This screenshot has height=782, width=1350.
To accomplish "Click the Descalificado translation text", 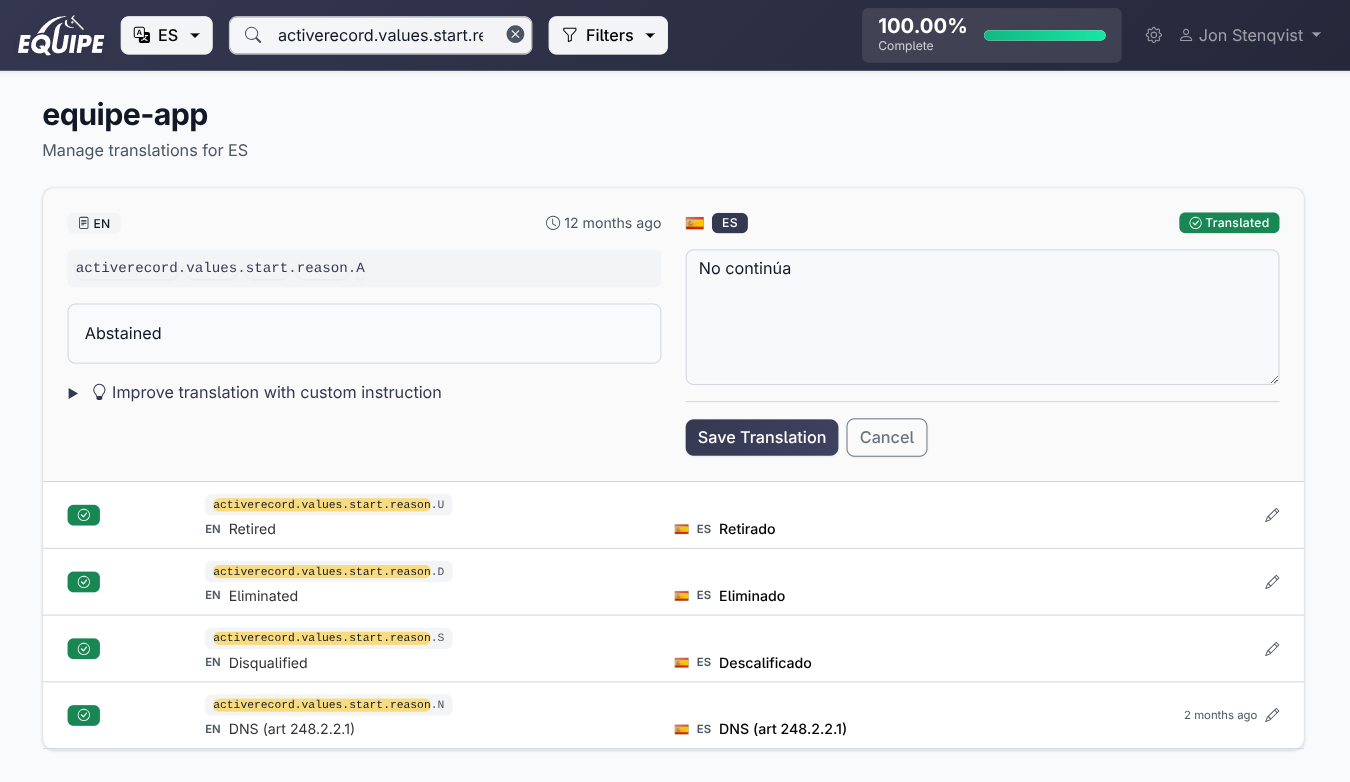I will click(x=765, y=663).
